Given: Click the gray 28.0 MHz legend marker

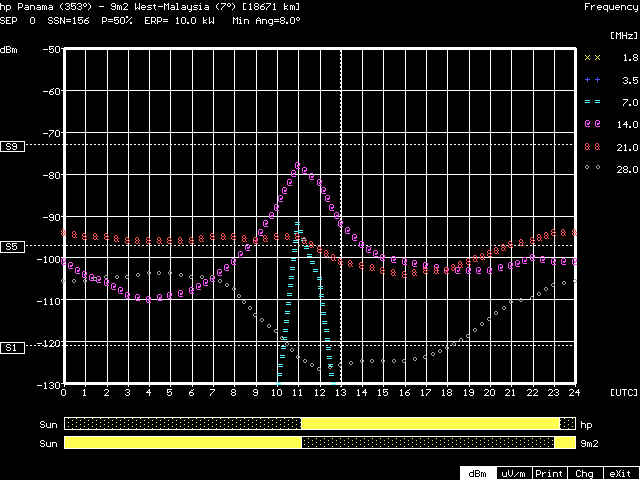Looking at the screenshot, I should (592, 167).
